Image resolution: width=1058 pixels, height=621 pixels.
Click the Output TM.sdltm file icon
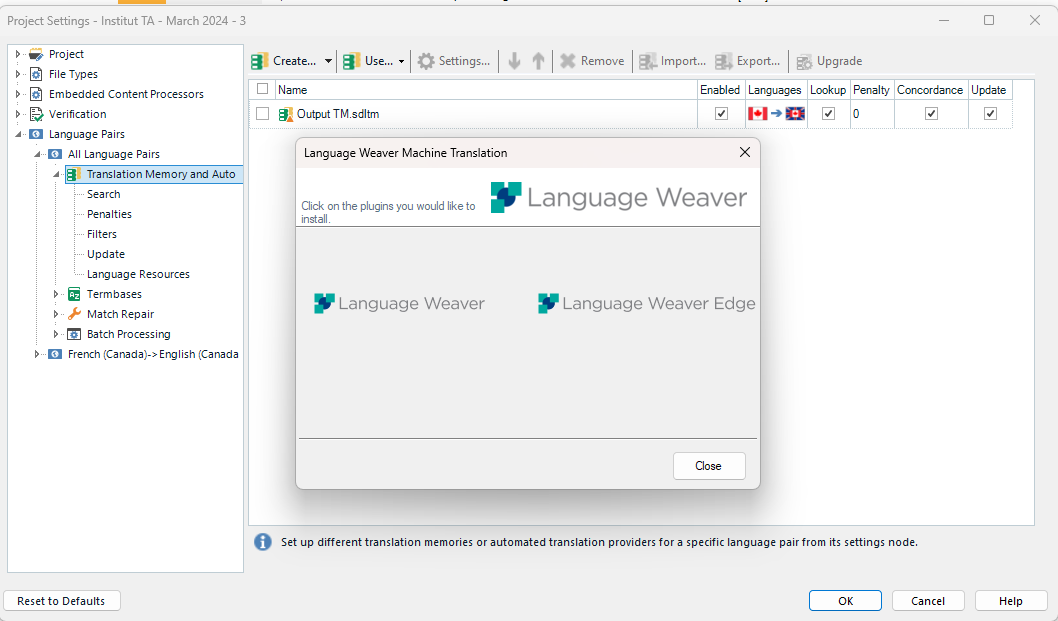tap(286, 114)
